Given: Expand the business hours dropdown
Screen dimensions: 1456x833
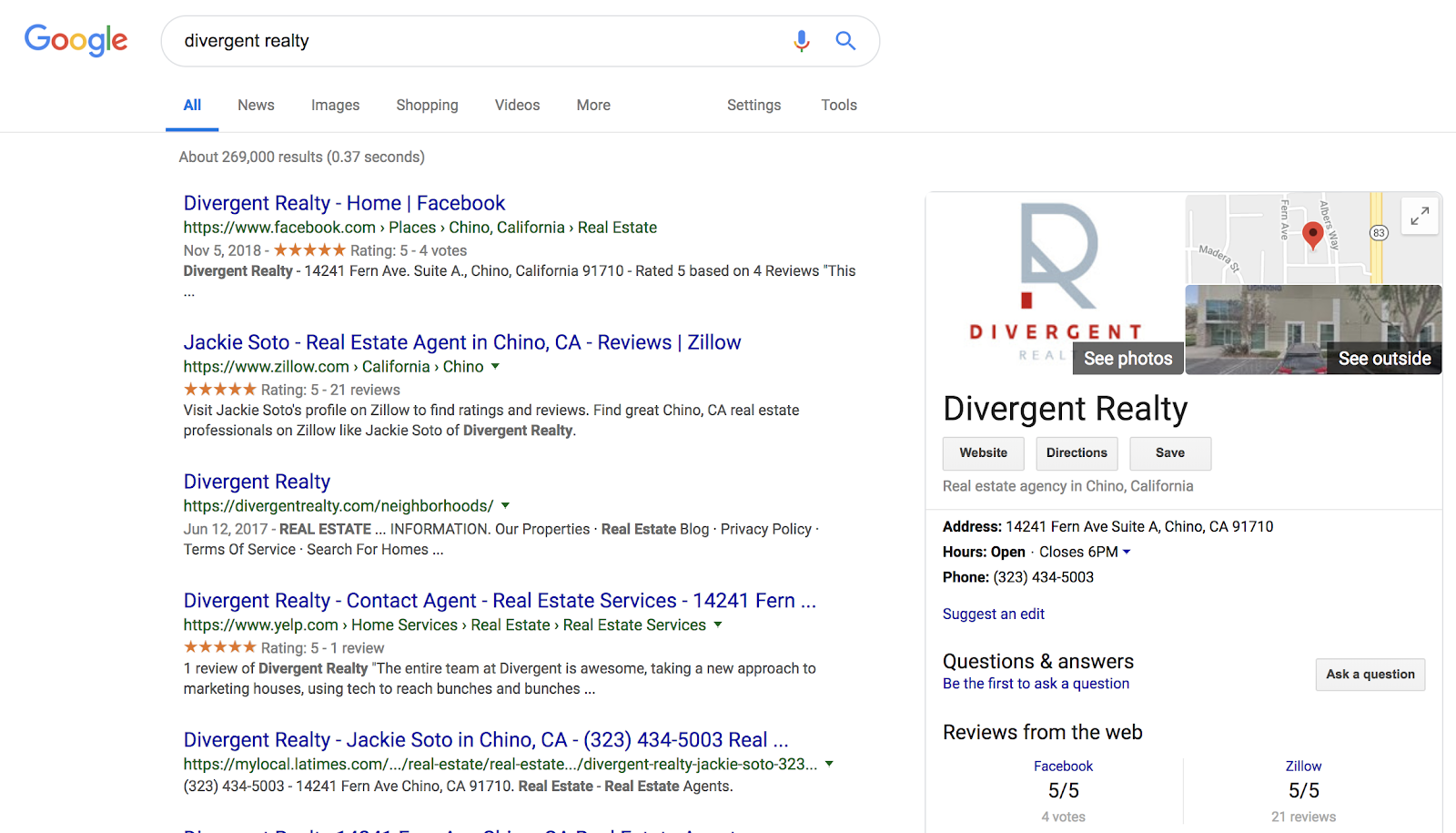Looking at the screenshot, I should point(1127,552).
